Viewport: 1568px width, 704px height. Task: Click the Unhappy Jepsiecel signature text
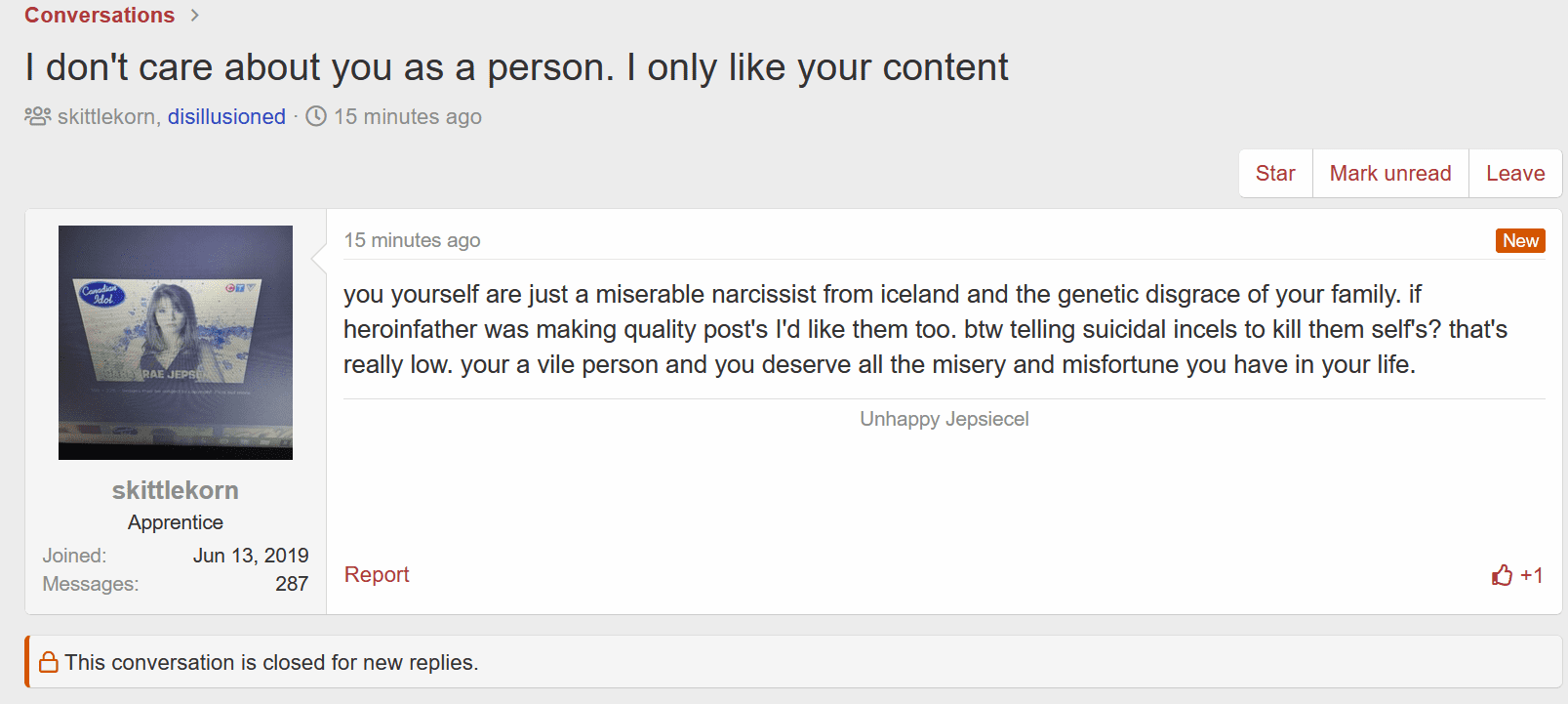click(944, 419)
